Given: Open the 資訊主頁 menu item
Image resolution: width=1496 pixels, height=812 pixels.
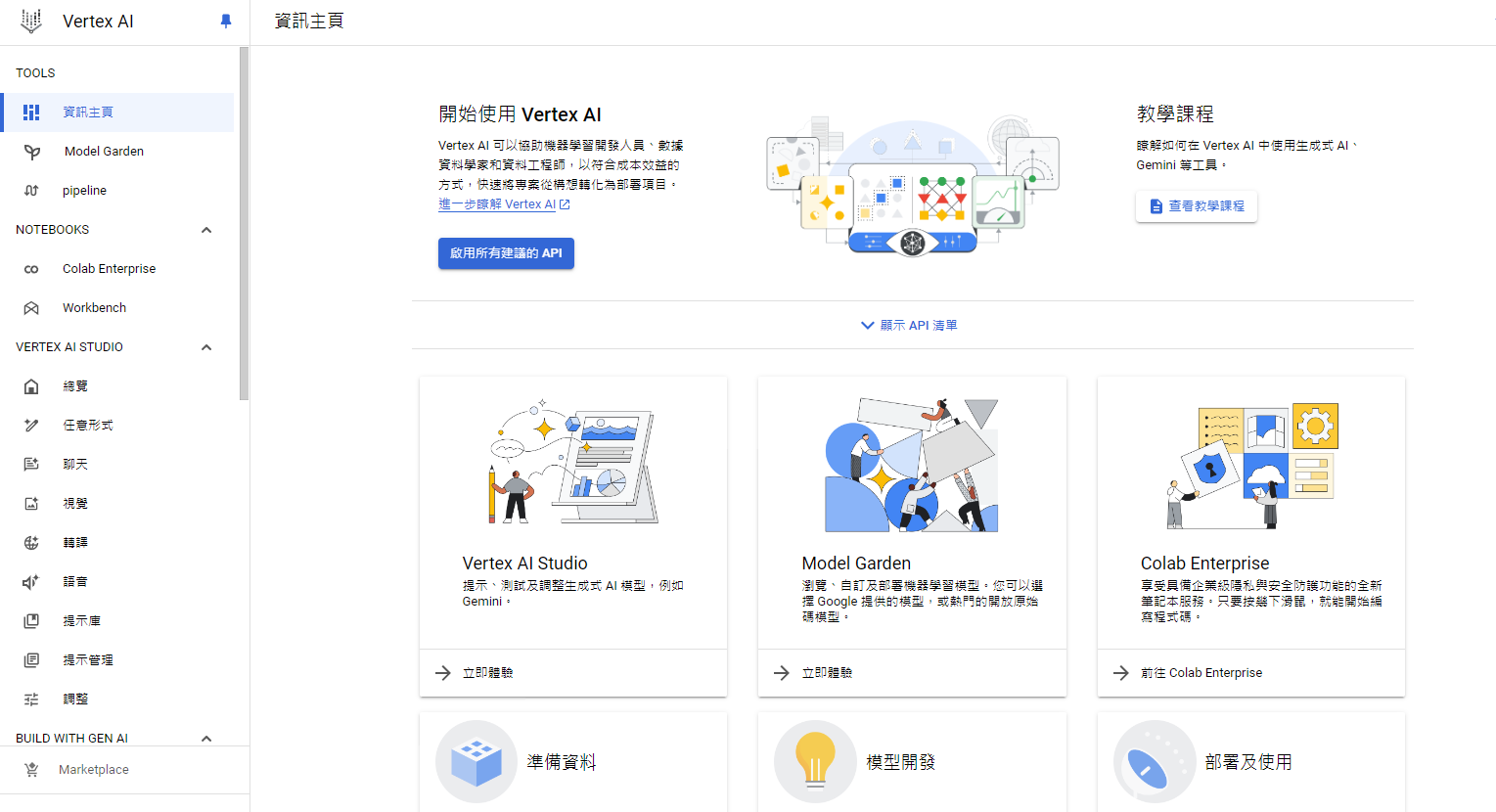Looking at the screenshot, I should click(117, 113).
